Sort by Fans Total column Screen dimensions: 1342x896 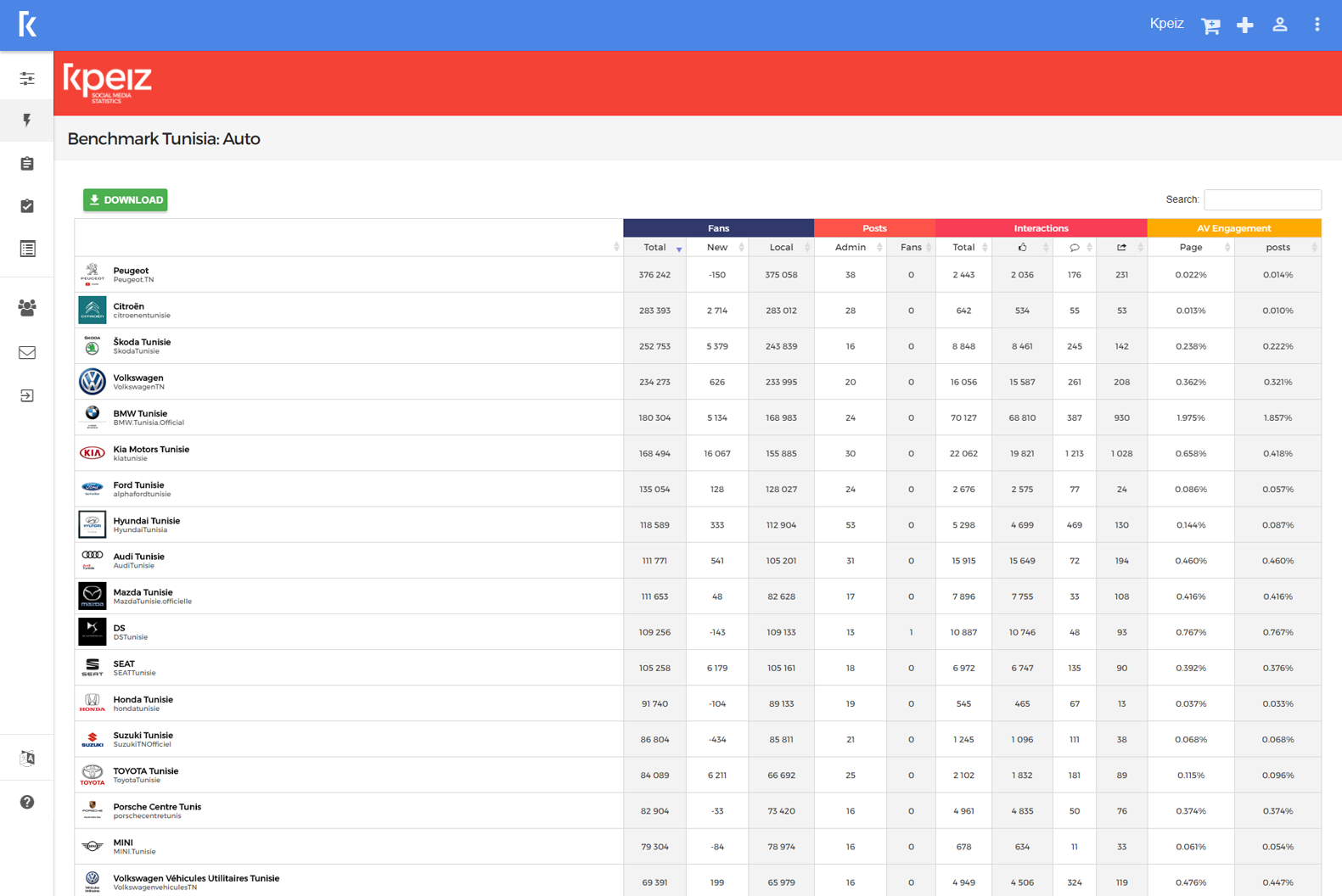tap(654, 248)
